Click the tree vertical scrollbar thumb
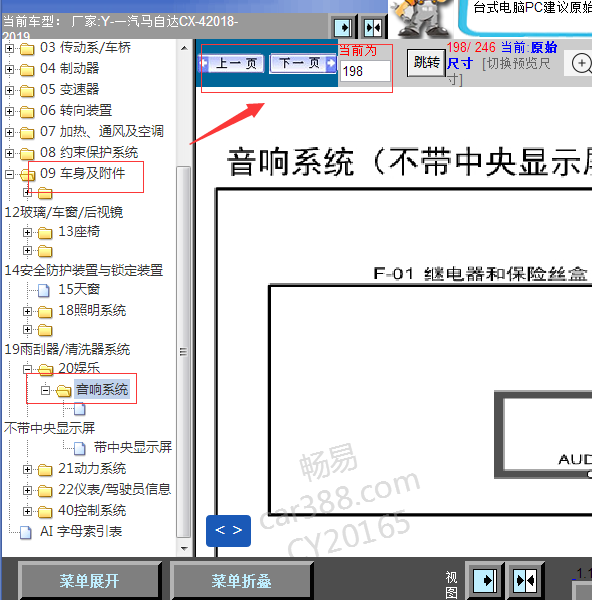The image size is (592, 600). 184,352
